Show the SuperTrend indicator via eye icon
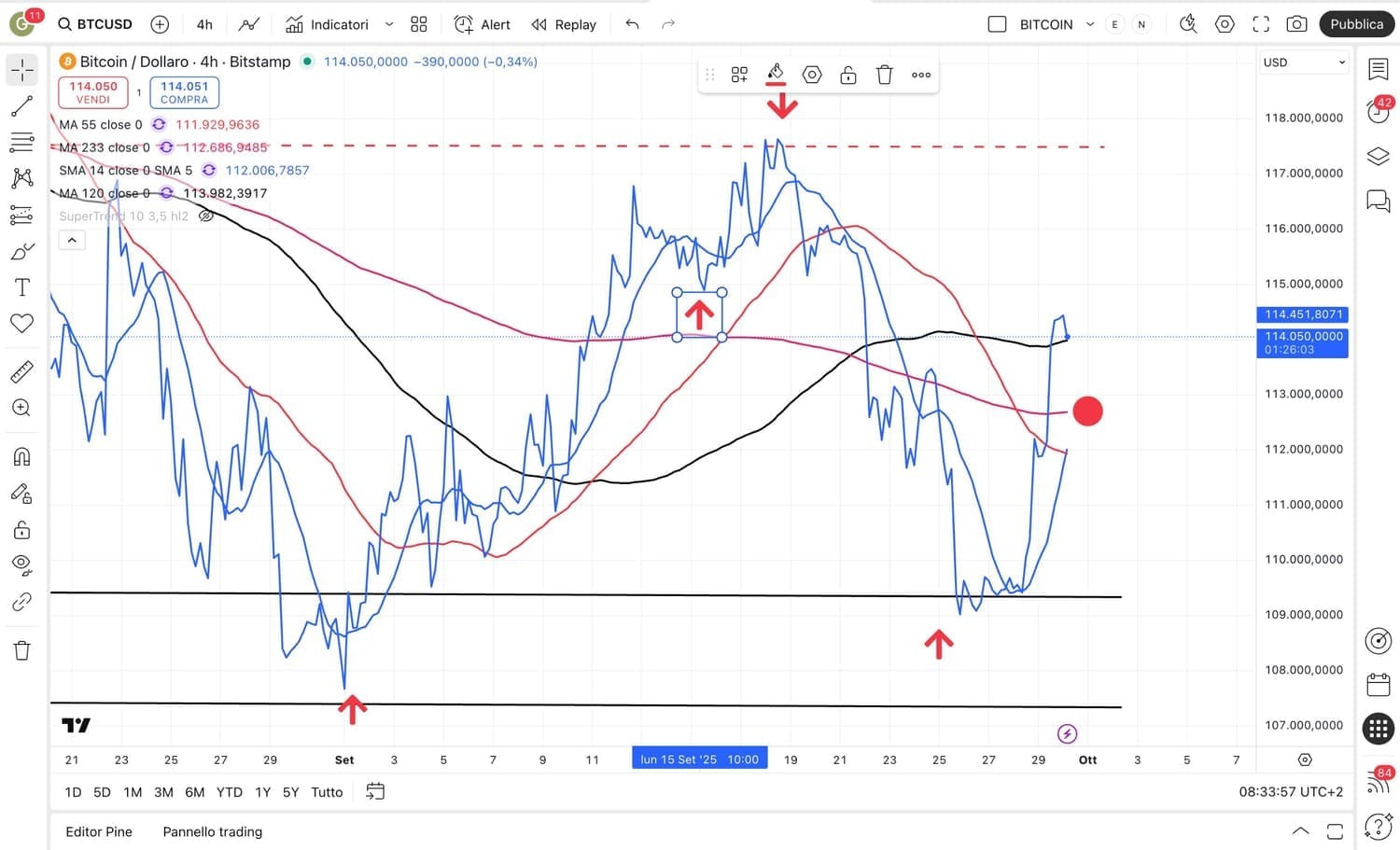 tap(206, 216)
